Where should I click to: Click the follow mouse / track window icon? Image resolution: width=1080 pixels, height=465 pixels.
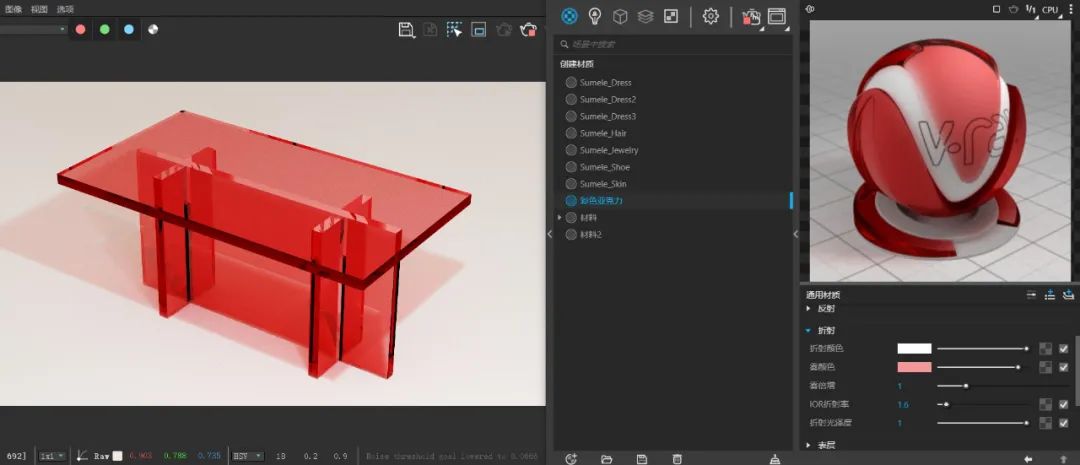coord(479,30)
